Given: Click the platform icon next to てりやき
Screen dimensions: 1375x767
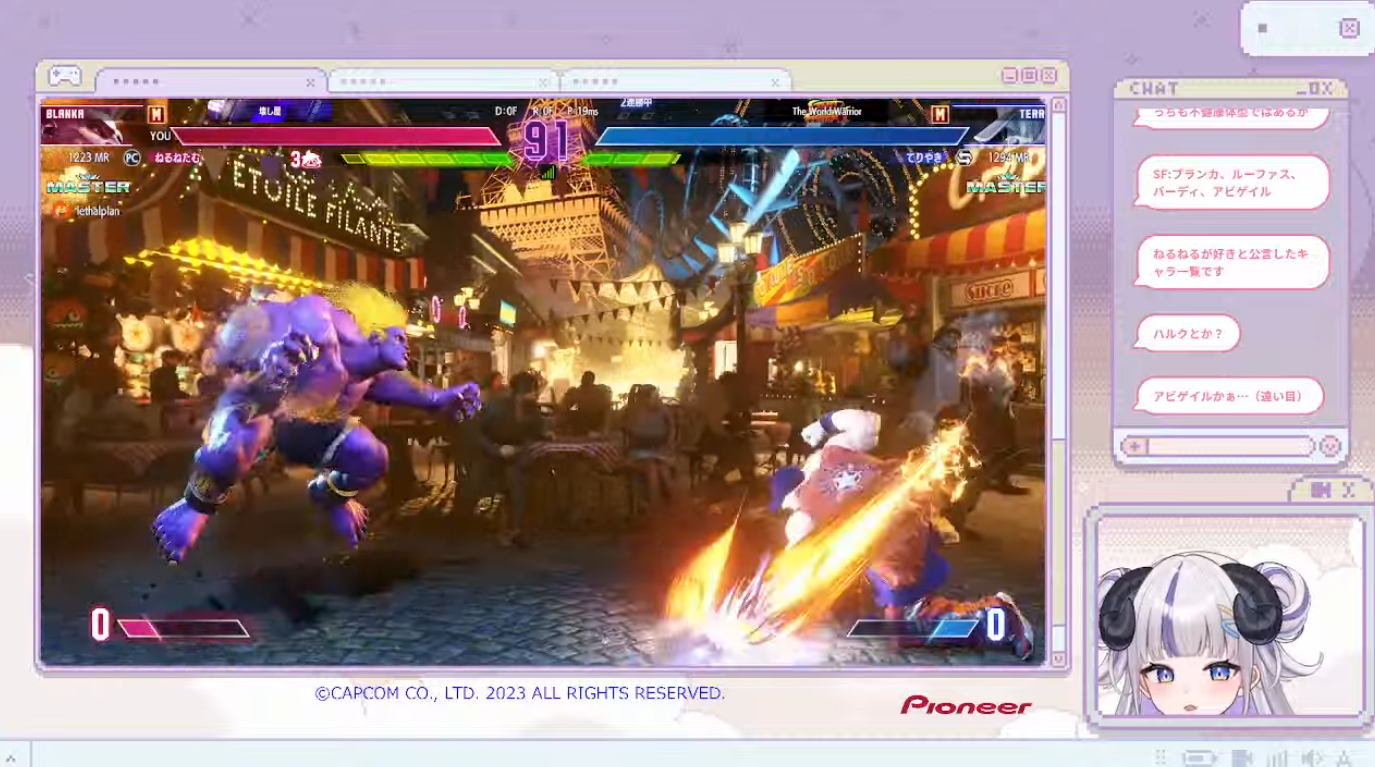Looking at the screenshot, I should pyautogui.click(x=964, y=157).
